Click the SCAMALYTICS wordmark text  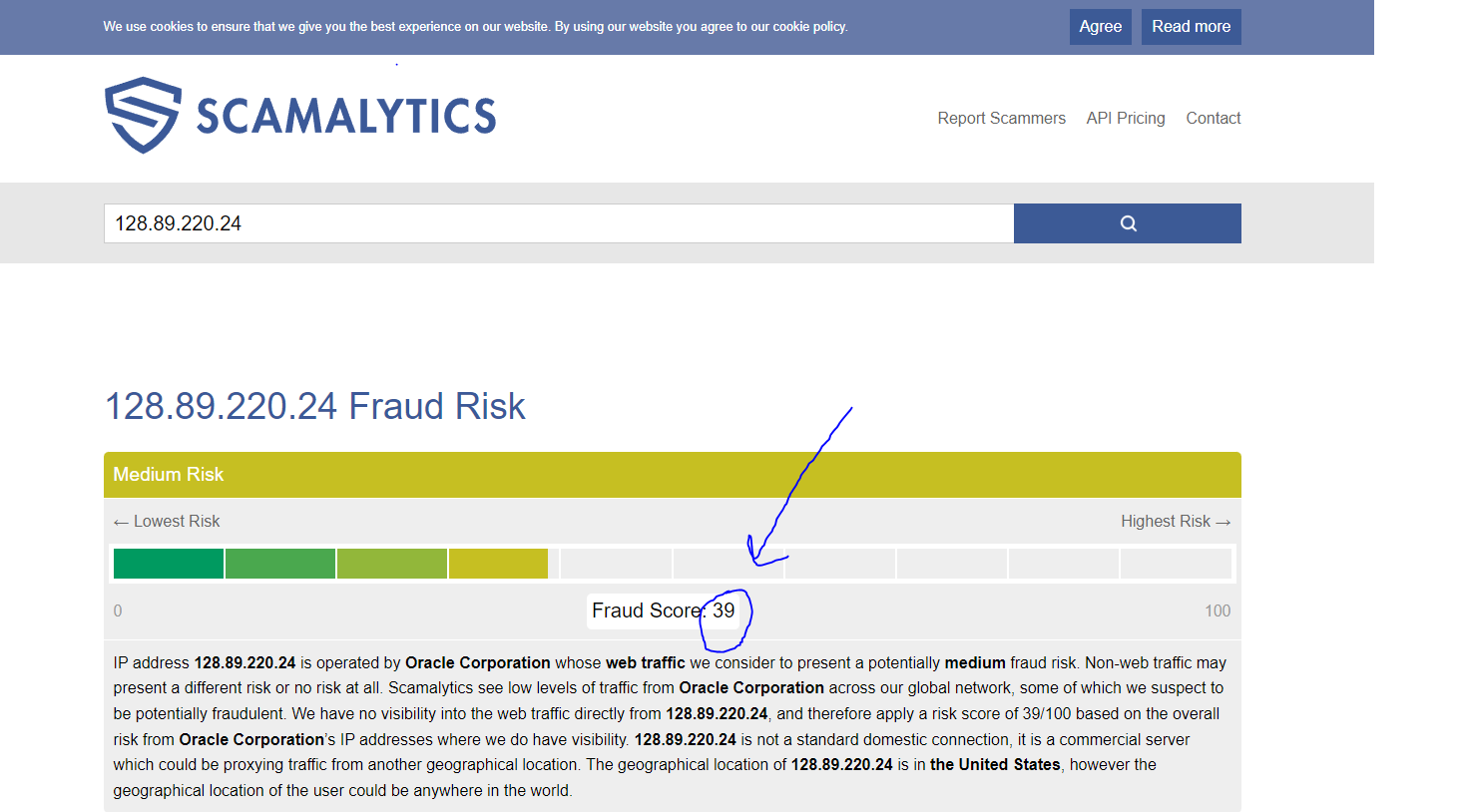pyautogui.click(x=345, y=117)
